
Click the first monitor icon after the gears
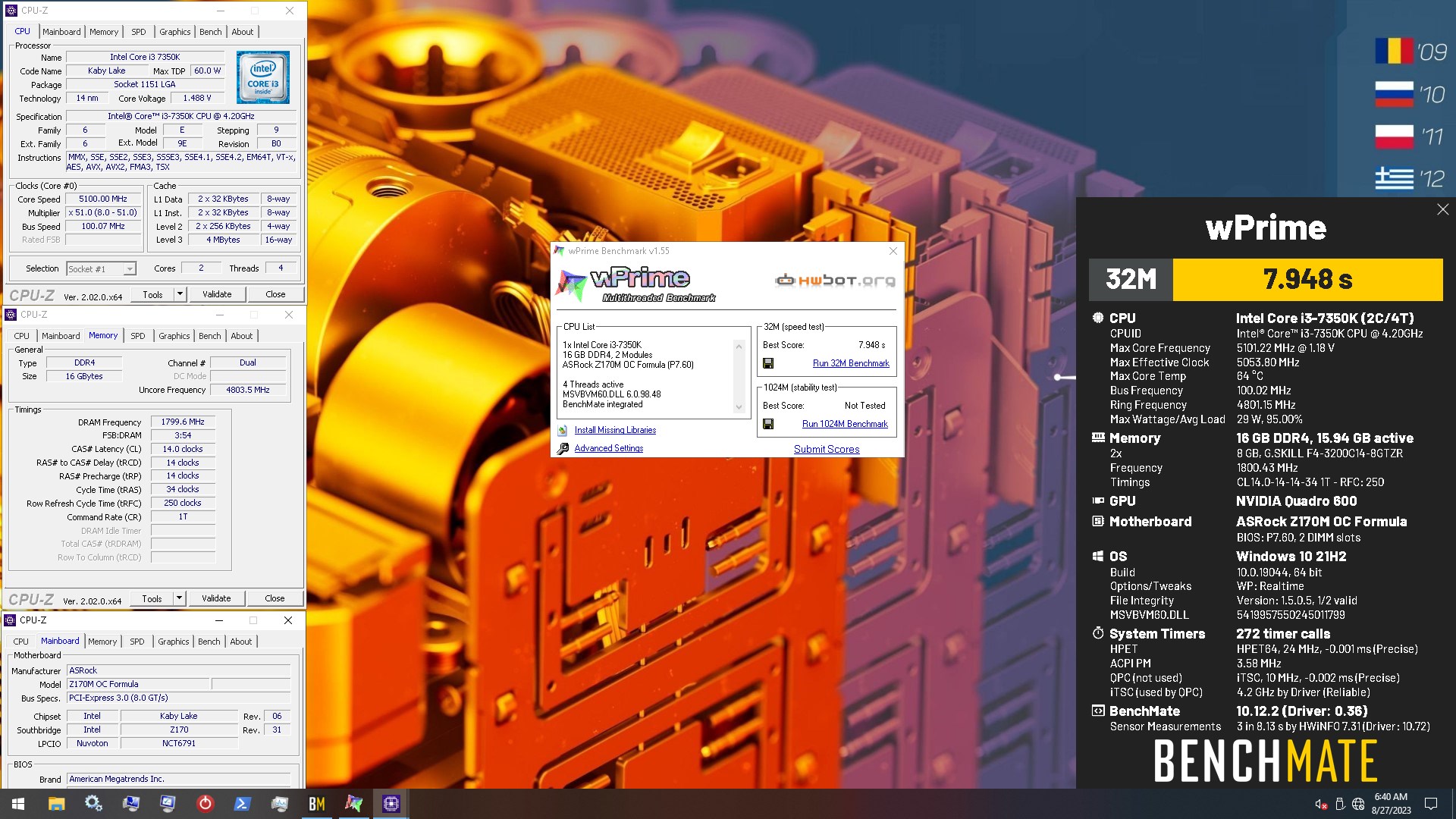pyautogui.click(x=130, y=804)
